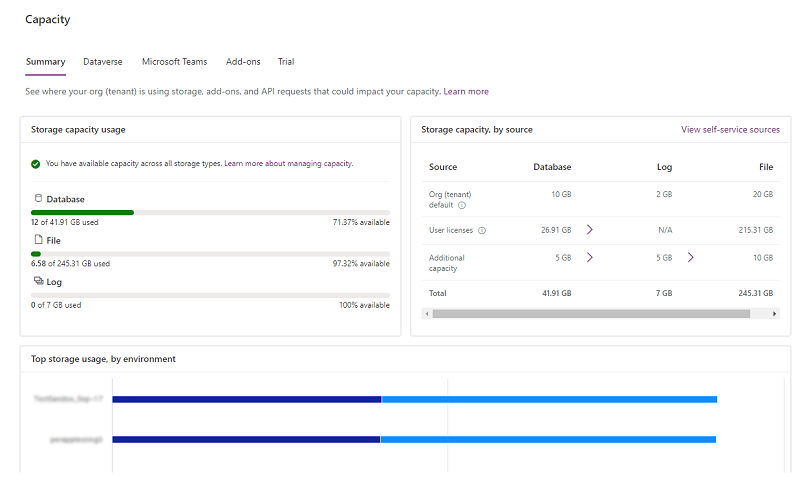Open View self-service sources link
Image resolution: width=800 pixels, height=477 pixels.
pos(730,130)
